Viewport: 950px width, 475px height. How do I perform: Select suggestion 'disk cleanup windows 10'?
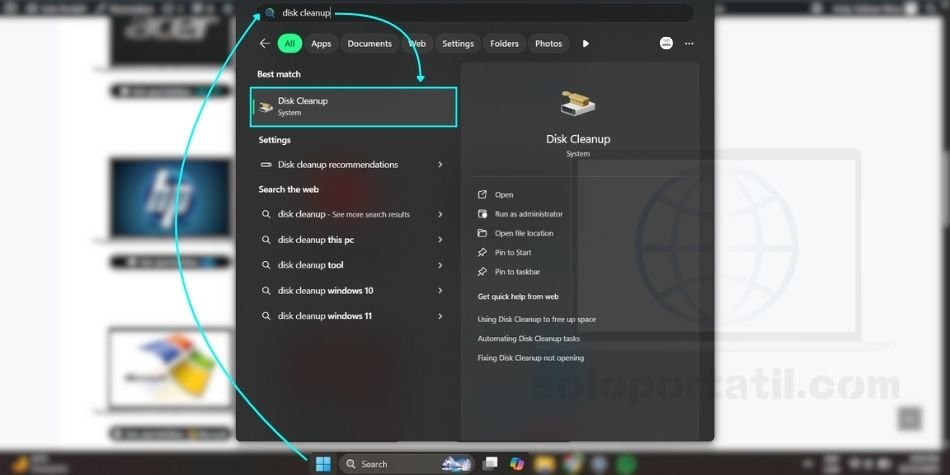(351, 291)
